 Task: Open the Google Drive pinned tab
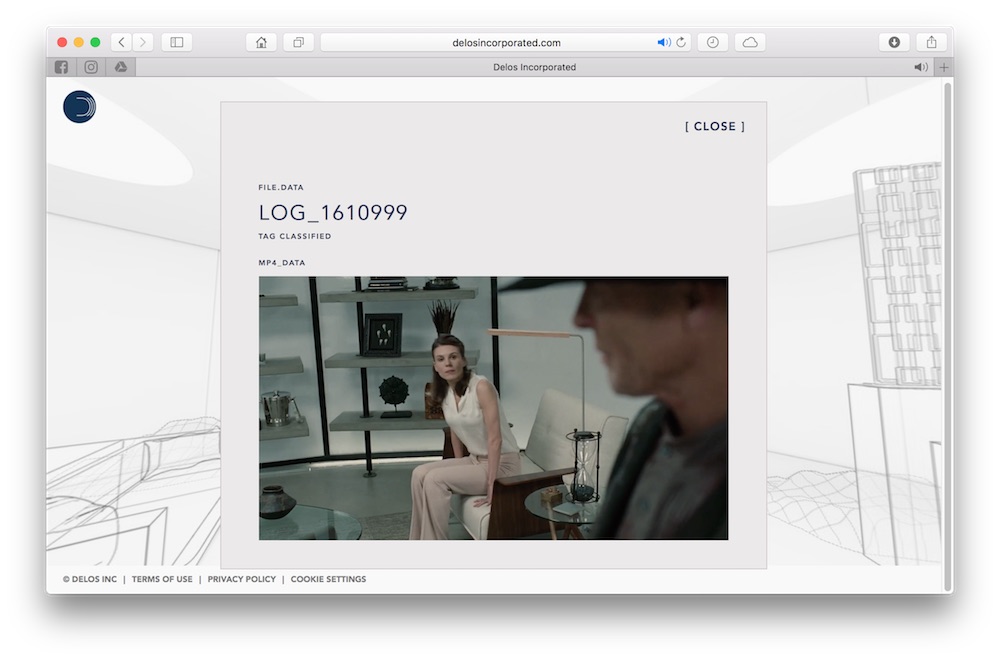[x=121, y=67]
